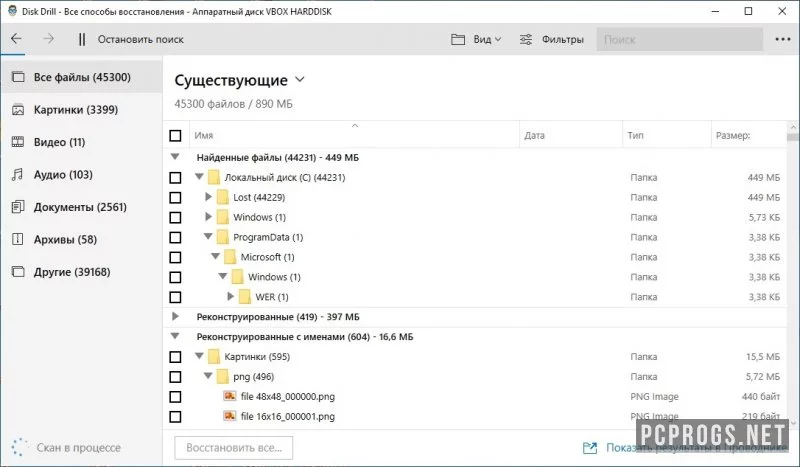Click the Microsoft folder icon

coord(230,257)
